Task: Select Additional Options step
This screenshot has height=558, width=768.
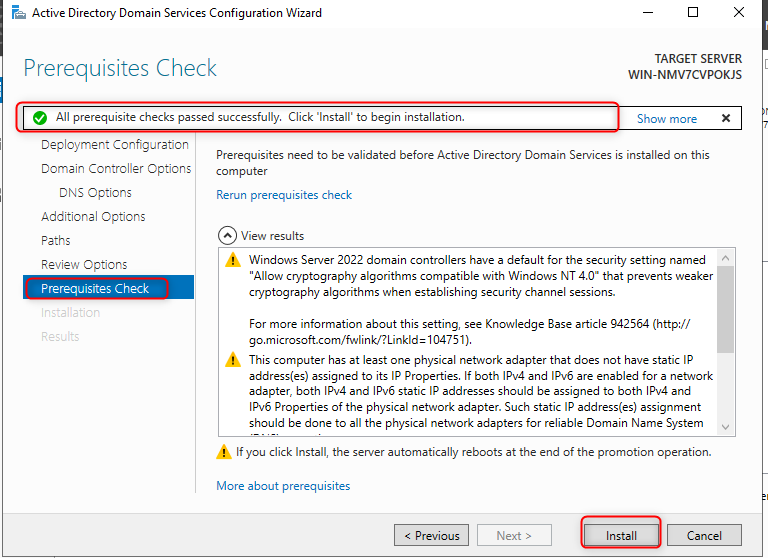Action: (x=93, y=217)
